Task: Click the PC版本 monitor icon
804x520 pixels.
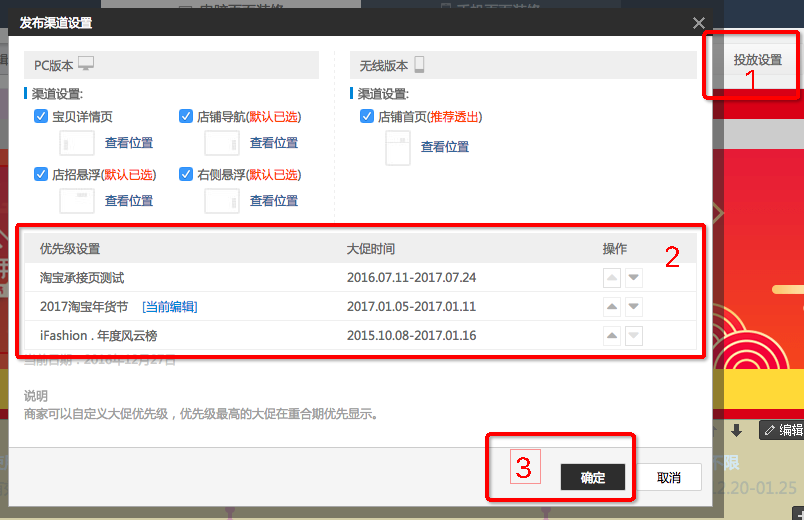Action: [x=86, y=64]
